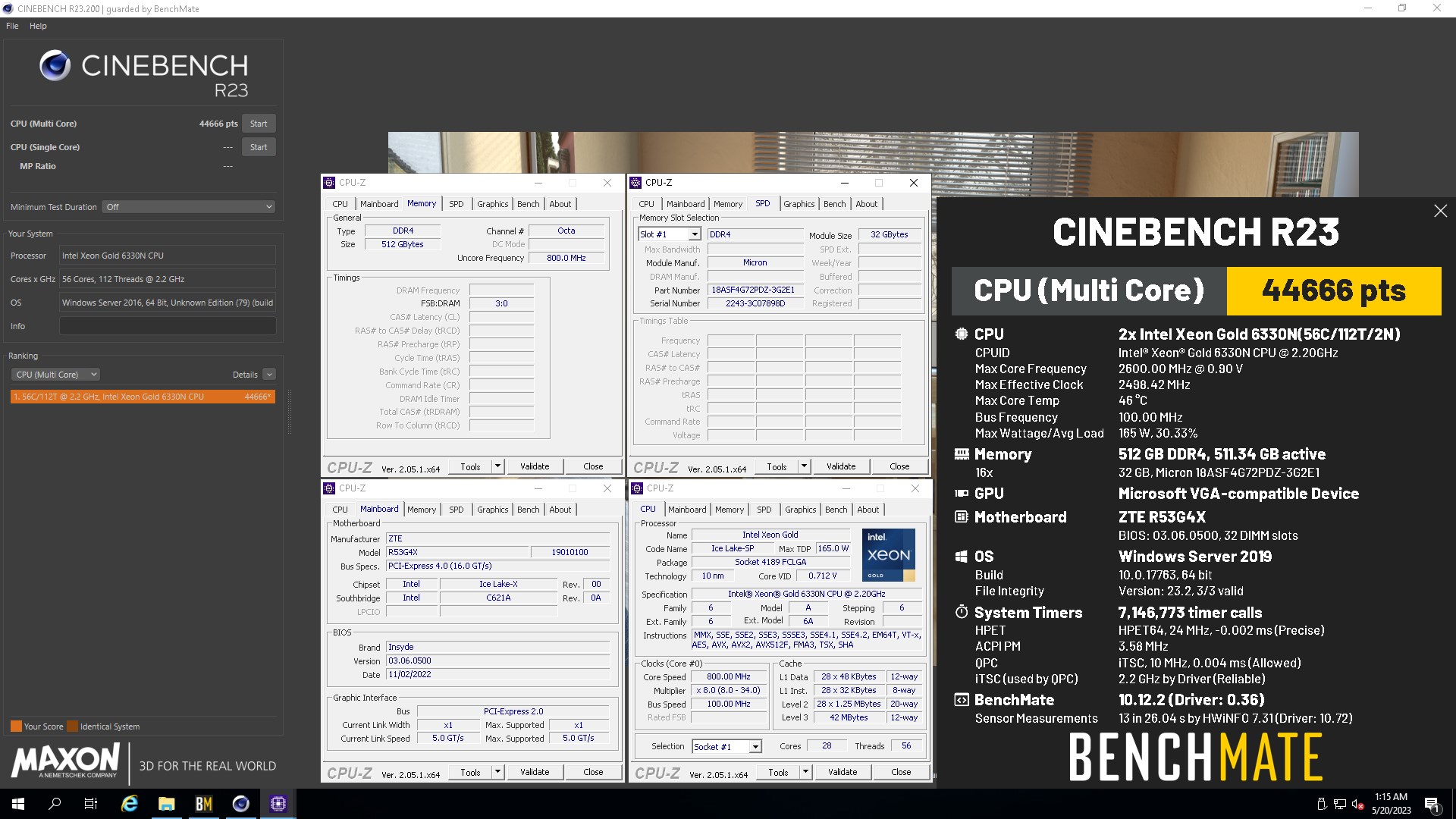This screenshot has width=1456, height=819.
Task: Switch to Graphics tab in Mainboard window
Action: (493, 510)
